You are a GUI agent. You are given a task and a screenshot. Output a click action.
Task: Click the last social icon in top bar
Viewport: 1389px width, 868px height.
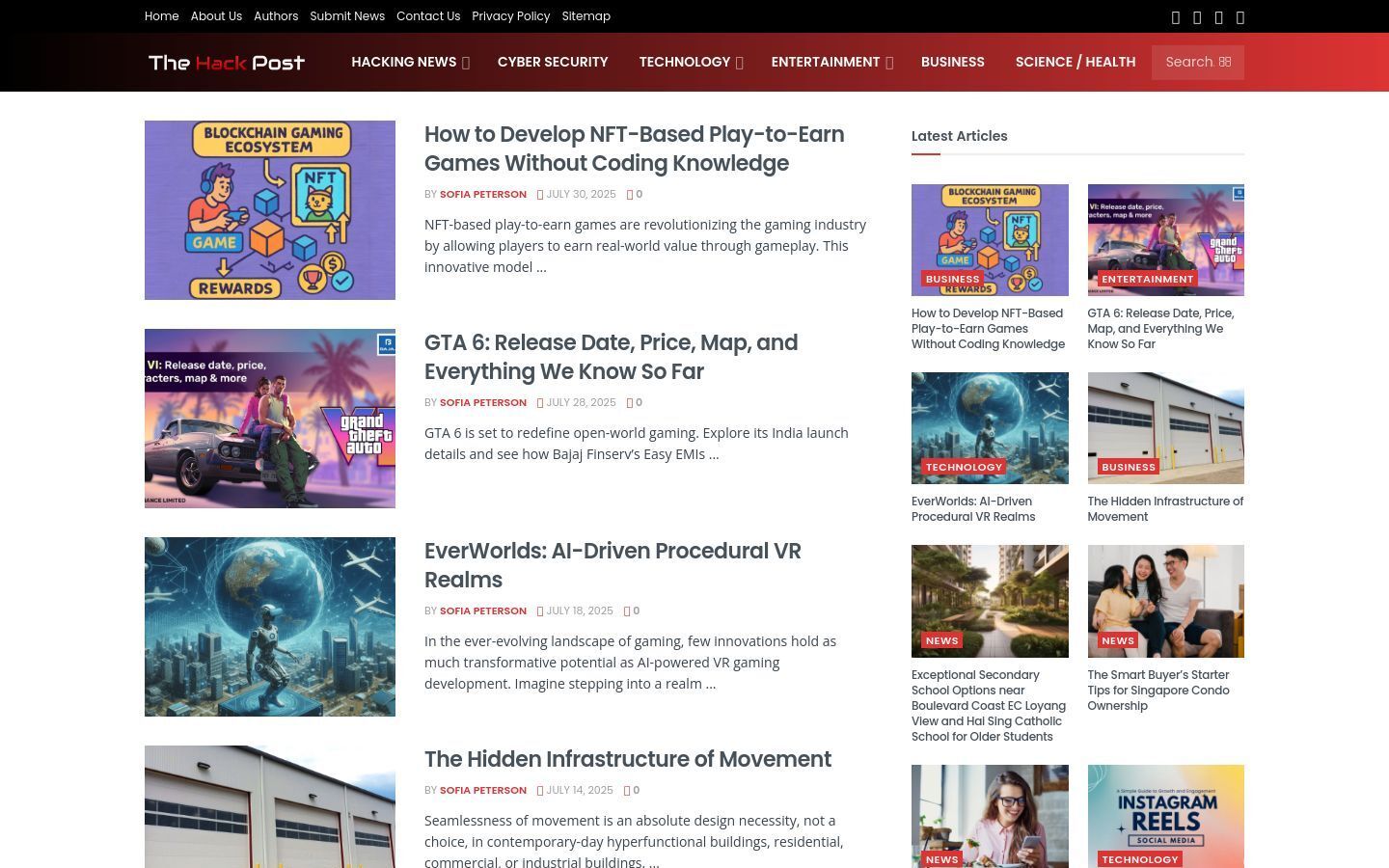1240,17
